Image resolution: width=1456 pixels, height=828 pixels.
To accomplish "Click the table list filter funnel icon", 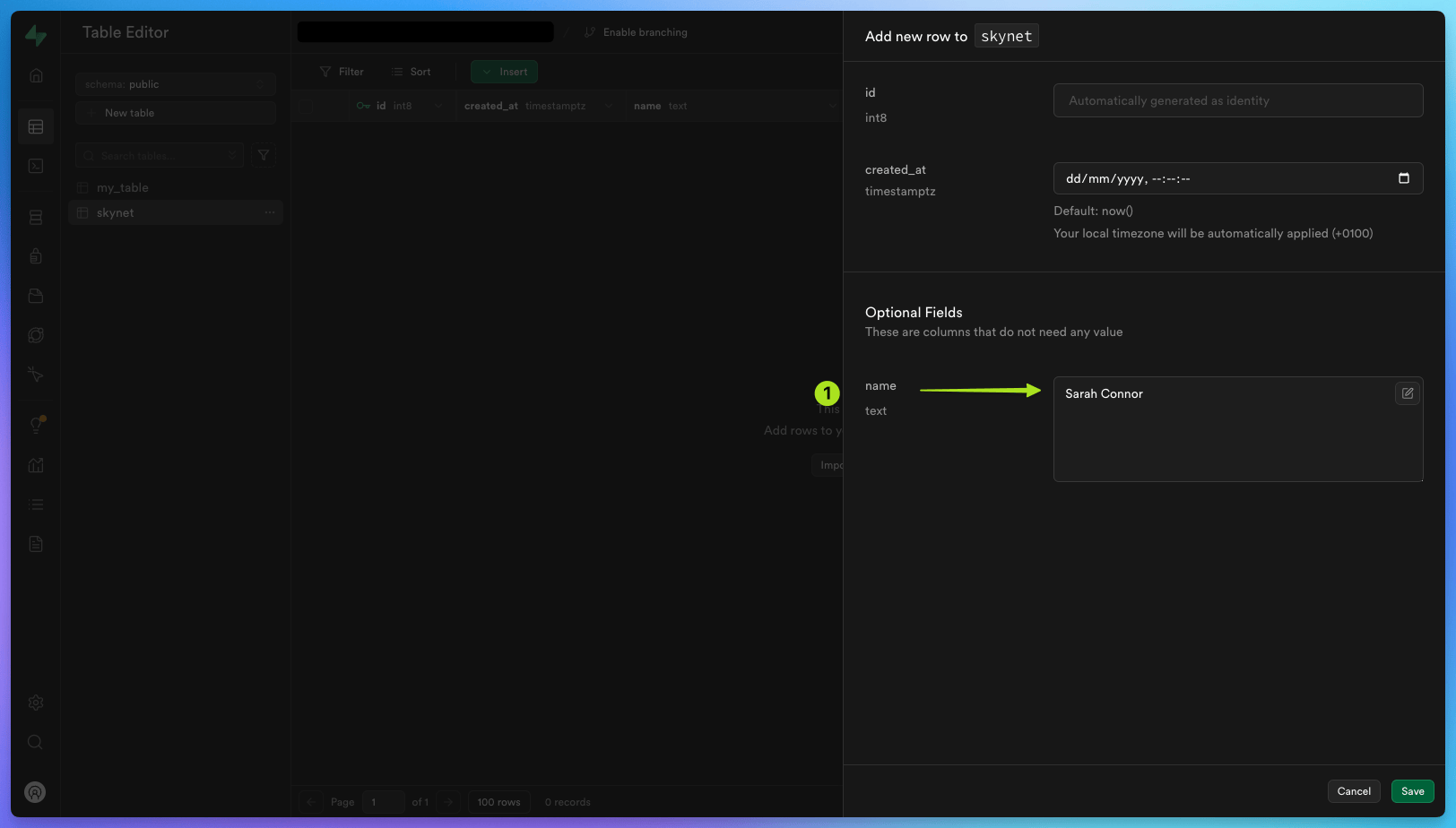I will coord(264,155).
